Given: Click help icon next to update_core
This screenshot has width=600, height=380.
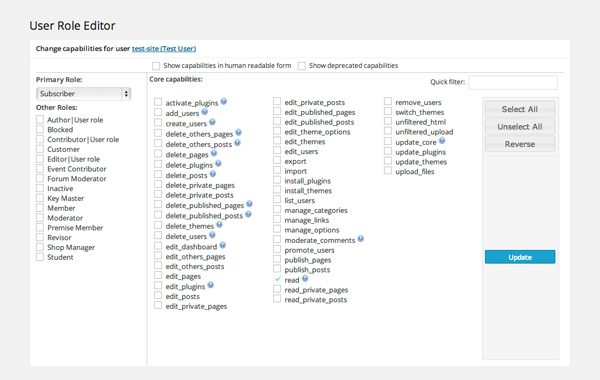Looking at the screenshot, I should (442, 140).
